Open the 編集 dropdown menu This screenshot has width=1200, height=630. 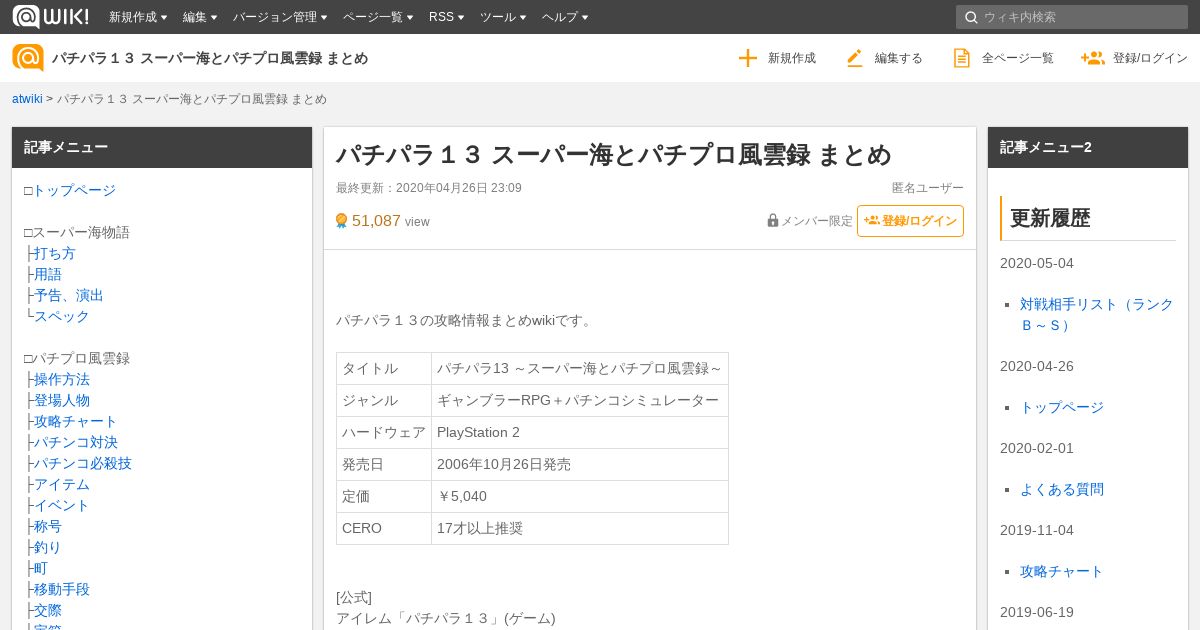point(200,17)
